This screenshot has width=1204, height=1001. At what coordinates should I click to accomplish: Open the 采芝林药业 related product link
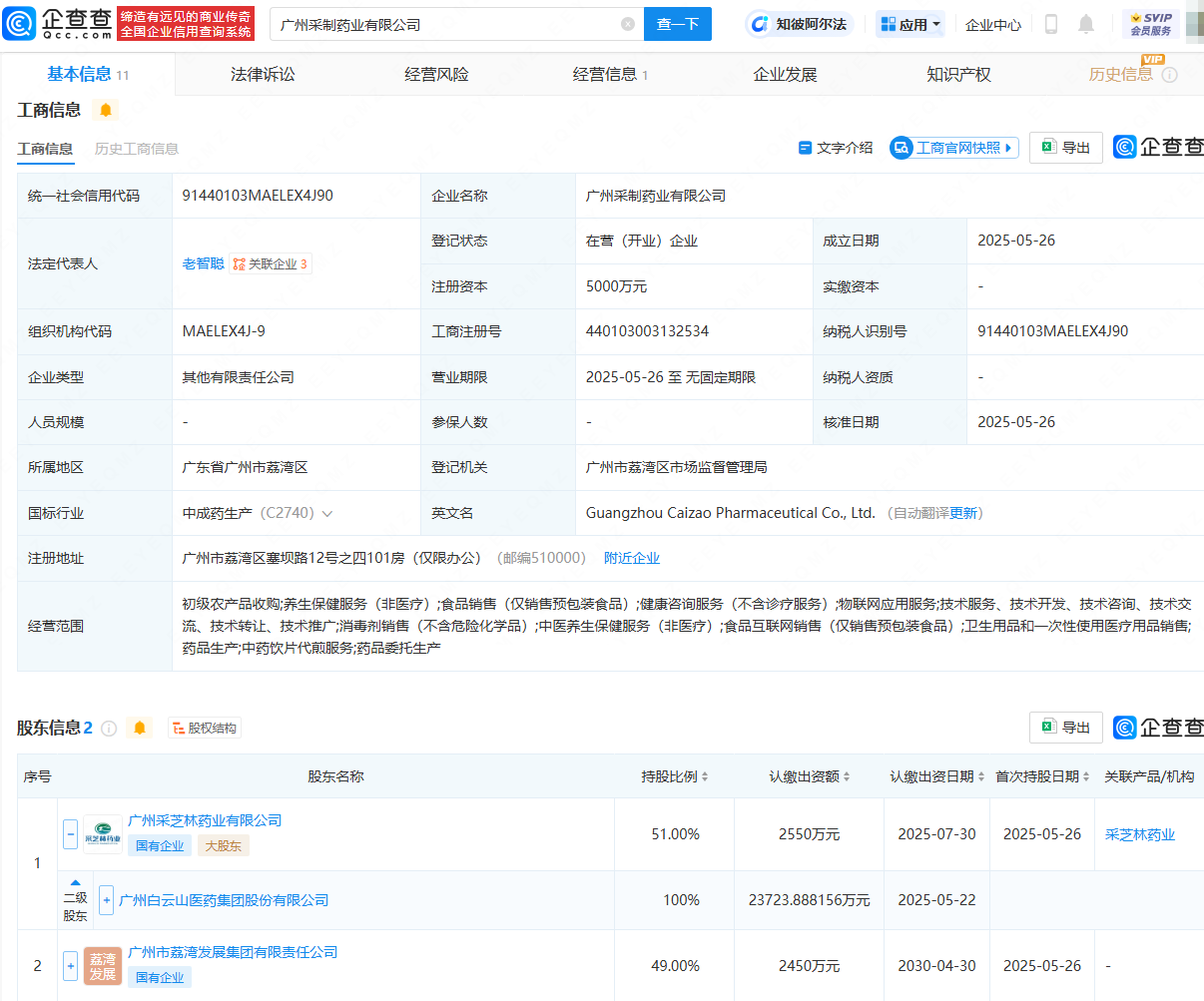1140,834
